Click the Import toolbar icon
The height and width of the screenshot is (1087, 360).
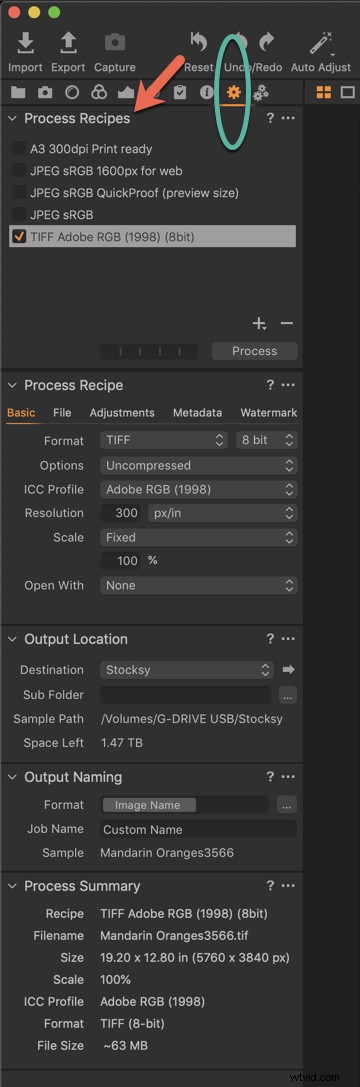26,44
